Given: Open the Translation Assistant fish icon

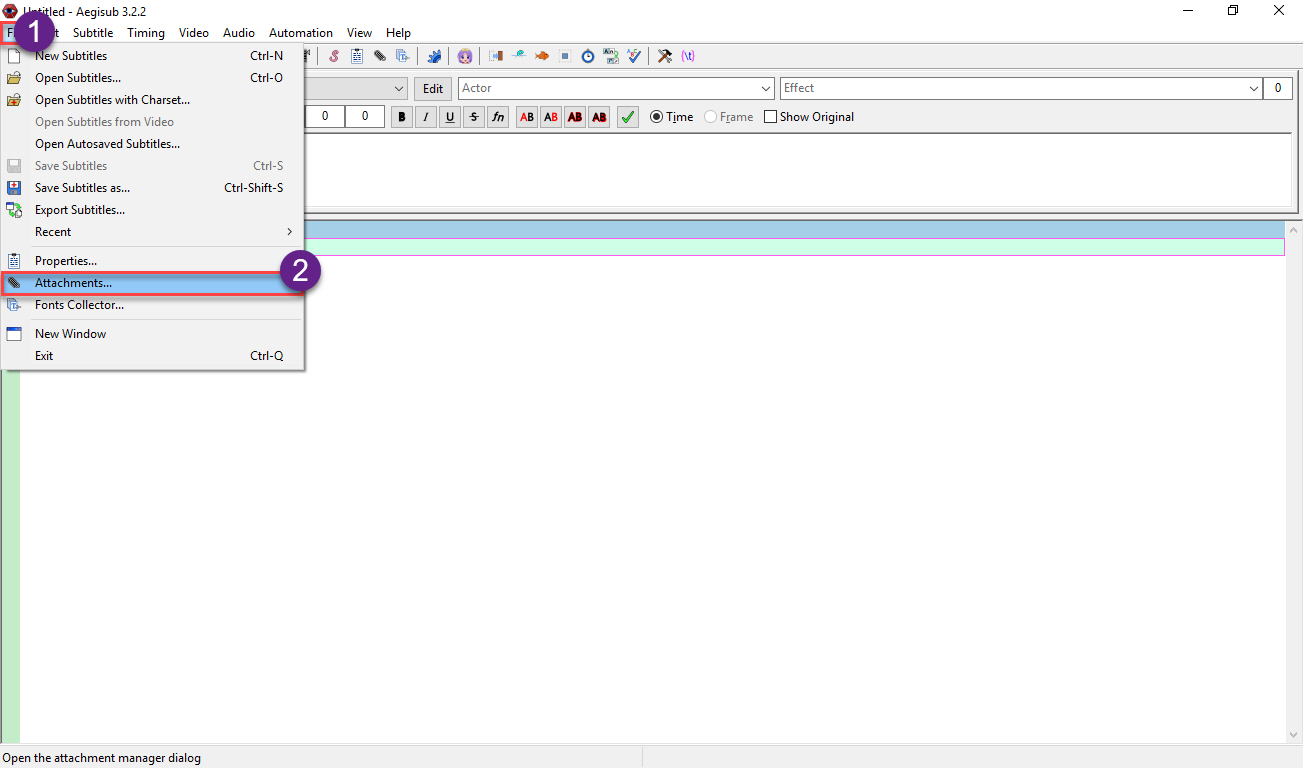Looking at the screenshot, I should tap(542, 56).
